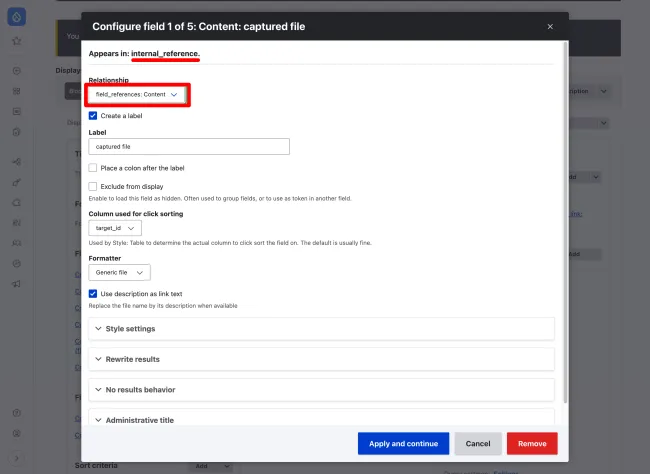Check the Exclude from display option
This screenshot has height=474, width=650.
[x=93, y=186]
